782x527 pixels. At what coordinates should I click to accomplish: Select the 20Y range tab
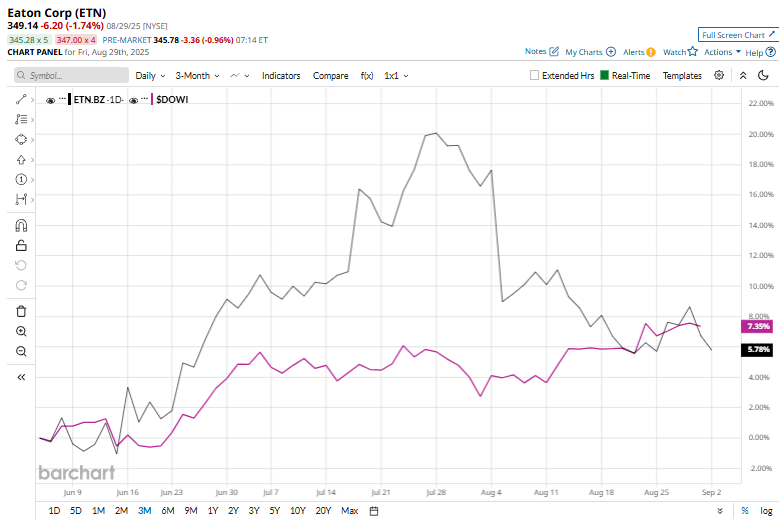tap(323, 511)
